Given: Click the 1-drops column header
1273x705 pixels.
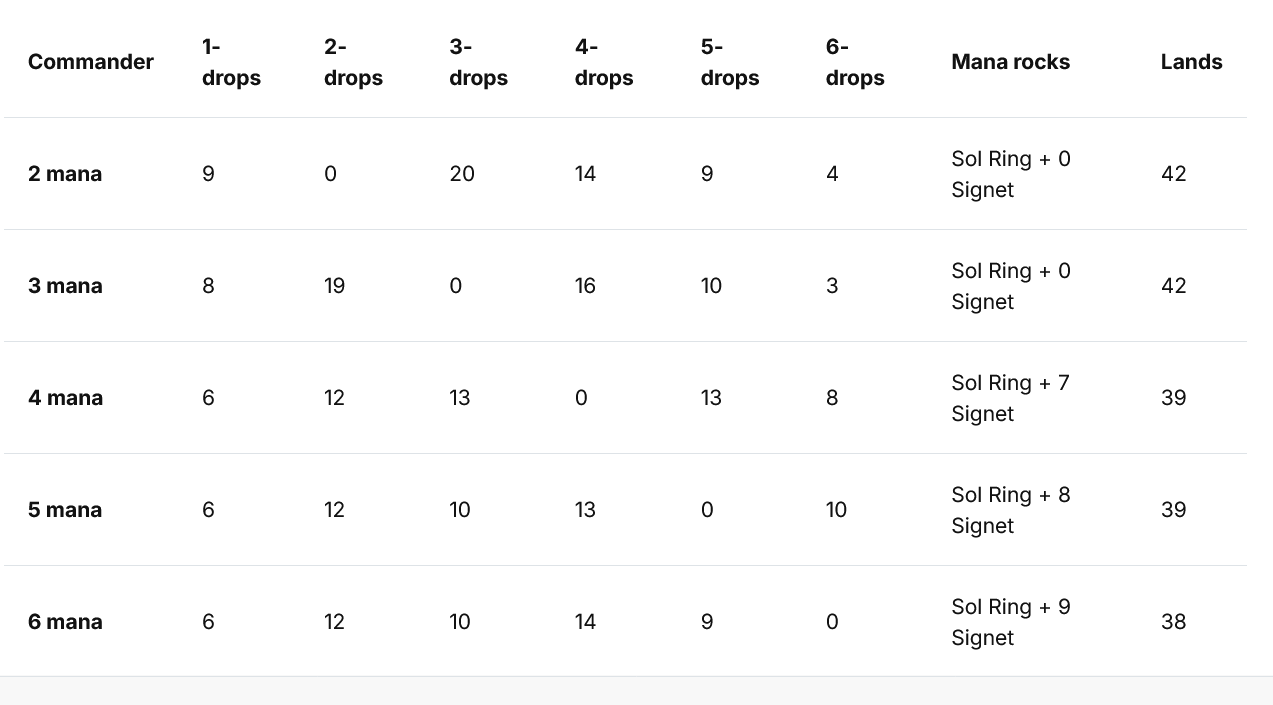Looking at the screenshot, I should click(x=231, y=62).
